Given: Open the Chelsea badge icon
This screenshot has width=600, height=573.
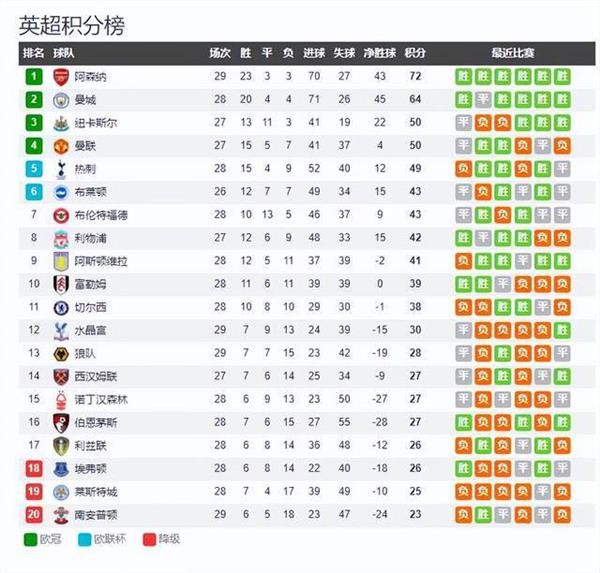Looking at the screenshot, I should click(x=61, y=308).
